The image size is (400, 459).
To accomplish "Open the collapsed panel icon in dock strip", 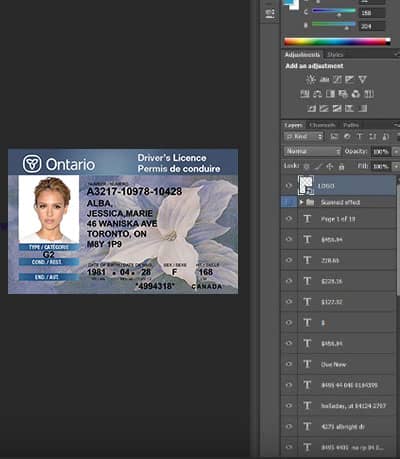I will click(x=270, y=13).
